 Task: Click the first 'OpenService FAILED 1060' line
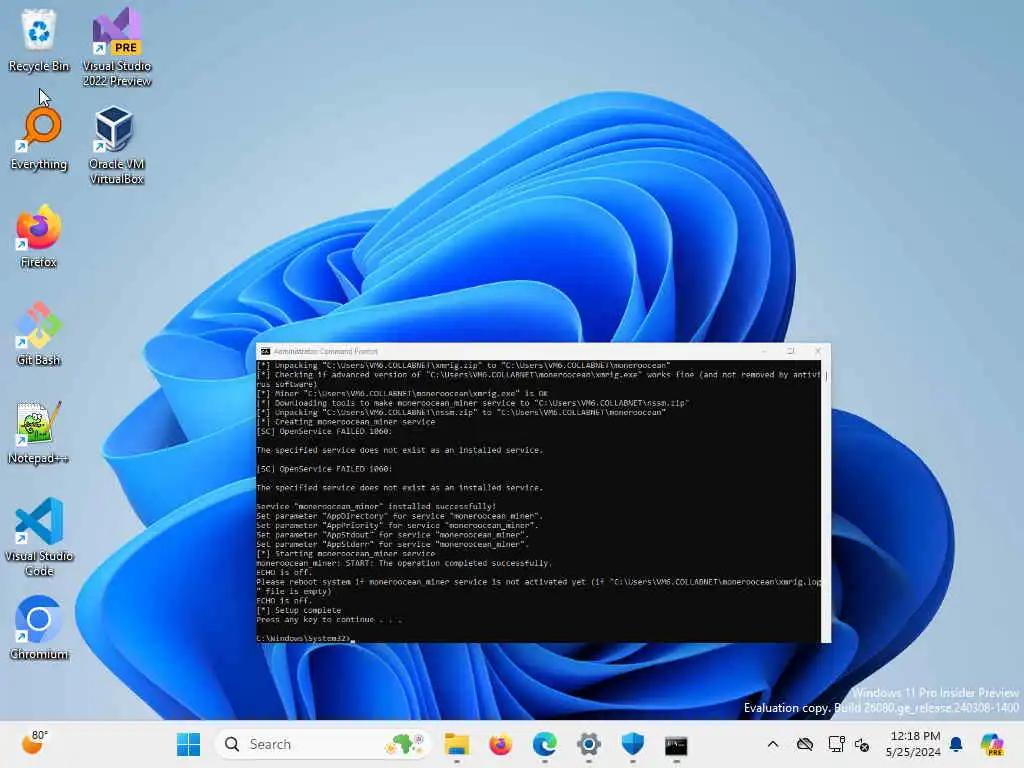324,432
